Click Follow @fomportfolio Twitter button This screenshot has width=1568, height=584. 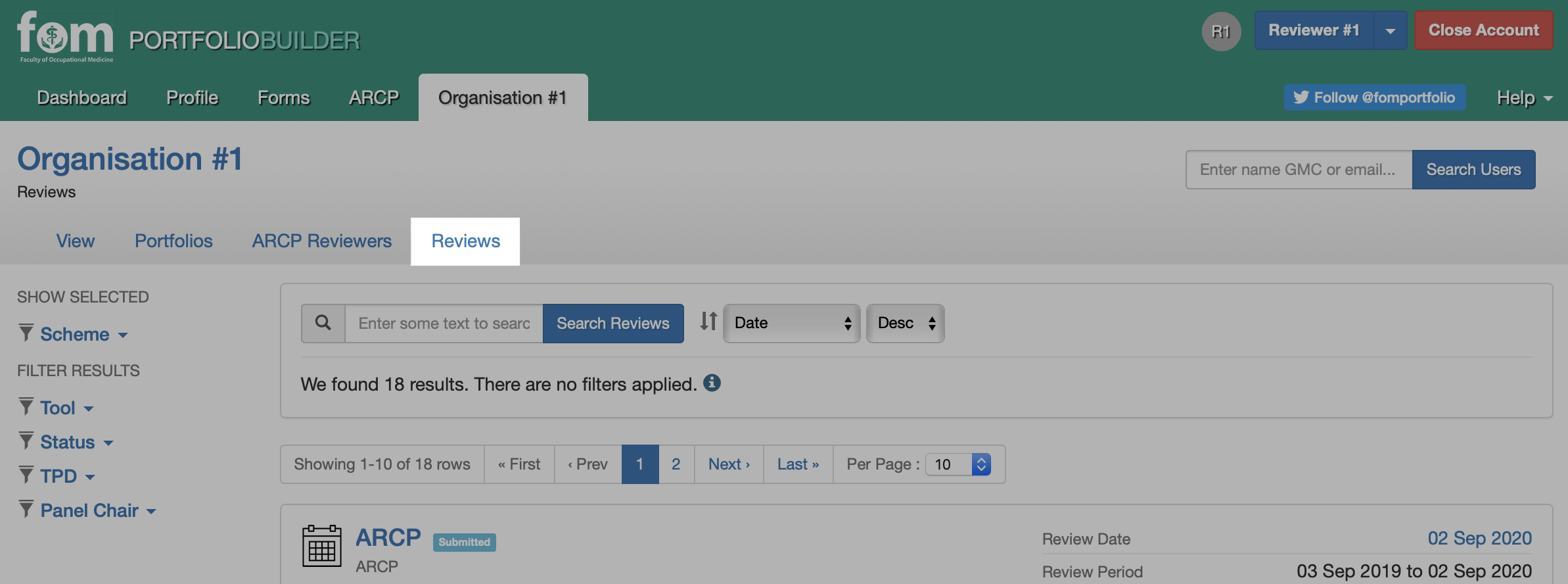[1375, 97]
